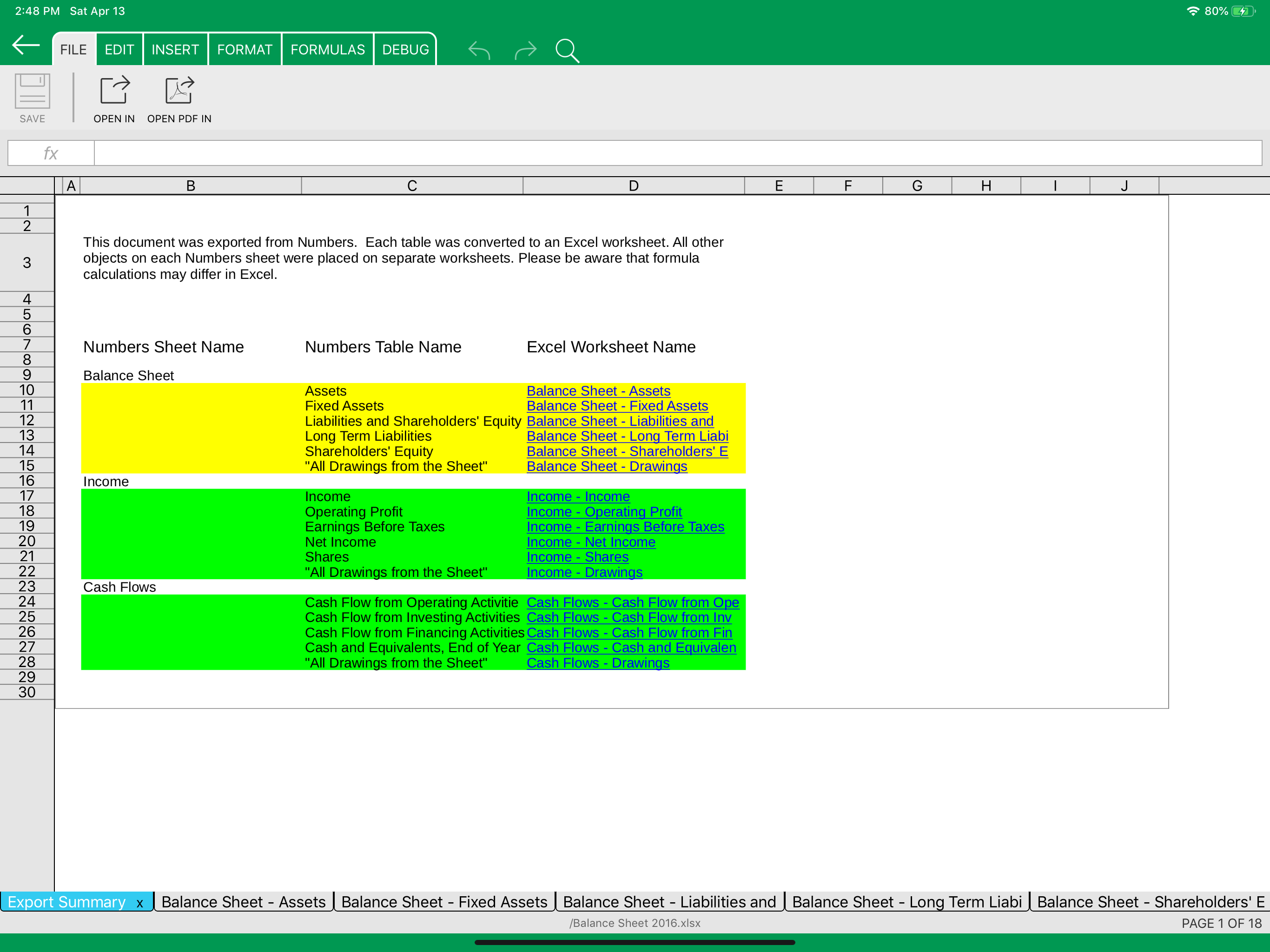The image size is (1270, 952).
Task: Click the '/Balance Sheet 2016.xlsx' file name
Action: click(635, 923)
